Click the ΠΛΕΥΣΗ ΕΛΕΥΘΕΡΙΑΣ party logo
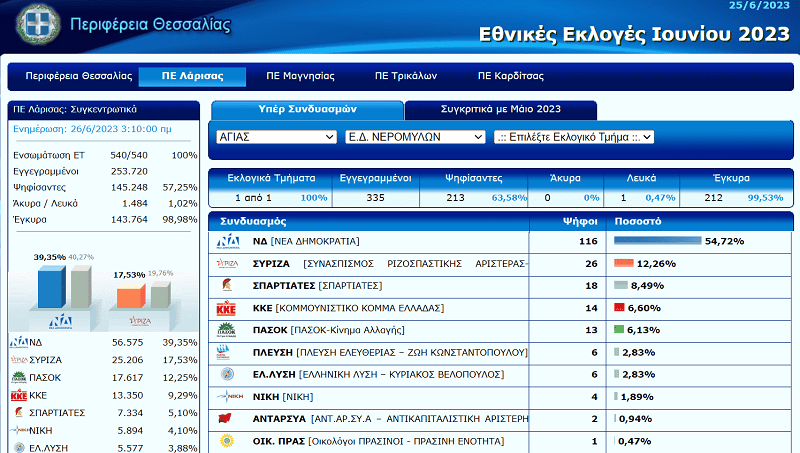This screenshot has width=800, height=453. tap(223, 352)
